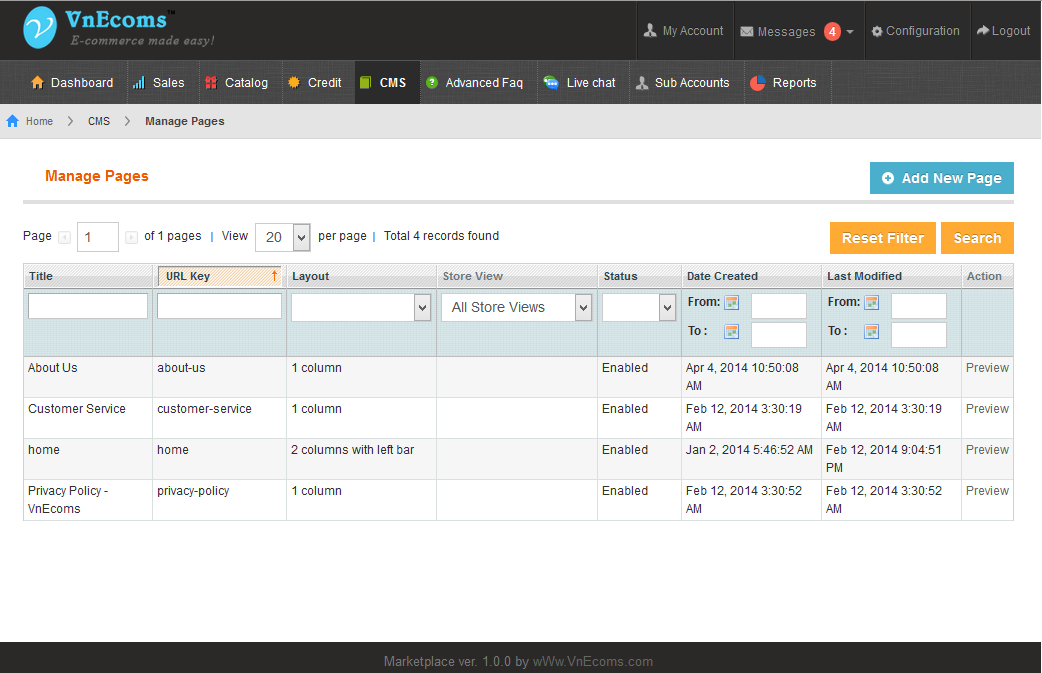Open the About Us row title
Image resolution: width=1042 pixels, height=673 pixels.
(x=52, y=367)
